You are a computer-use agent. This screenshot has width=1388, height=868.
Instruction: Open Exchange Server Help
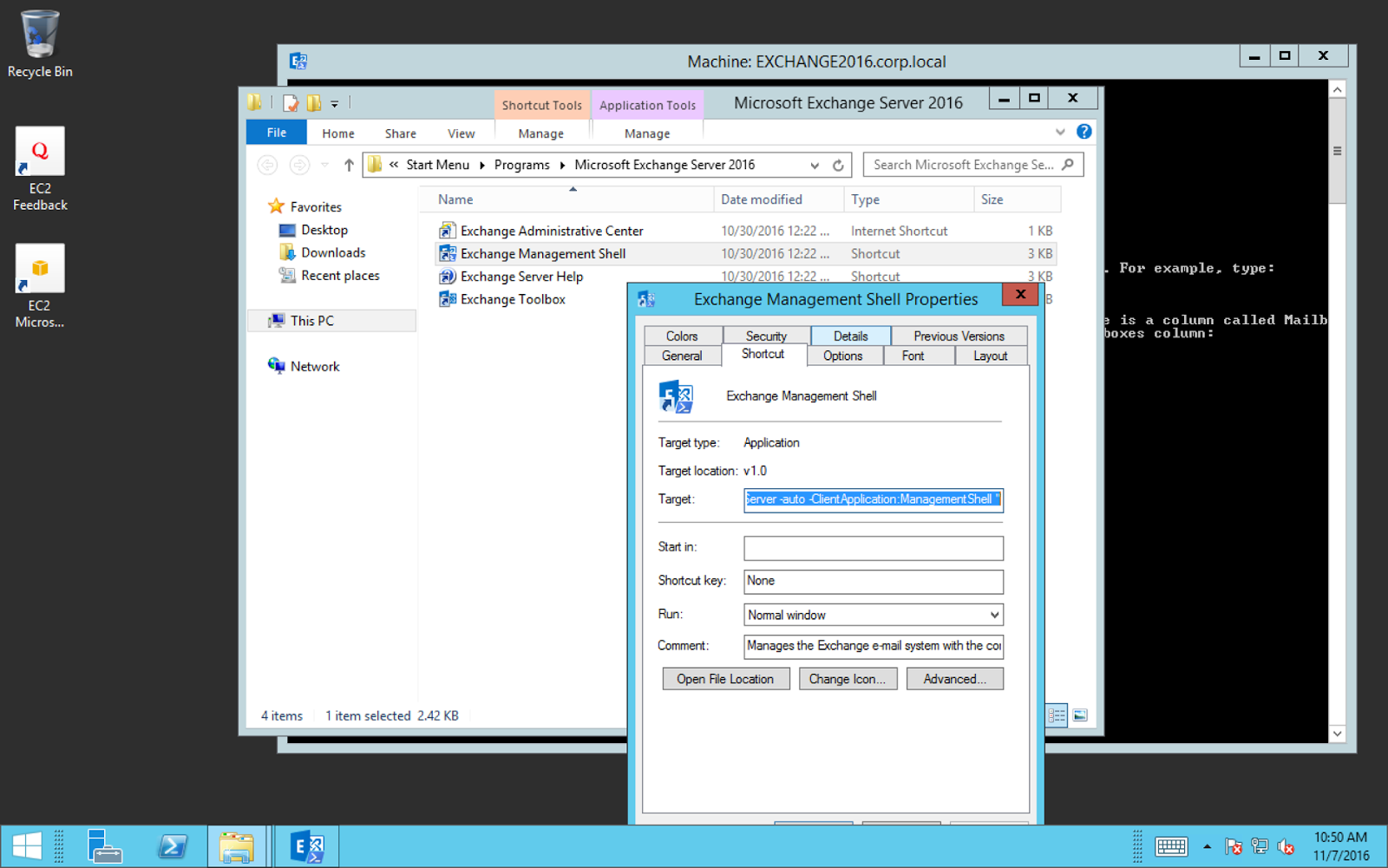tap(520, 276)
